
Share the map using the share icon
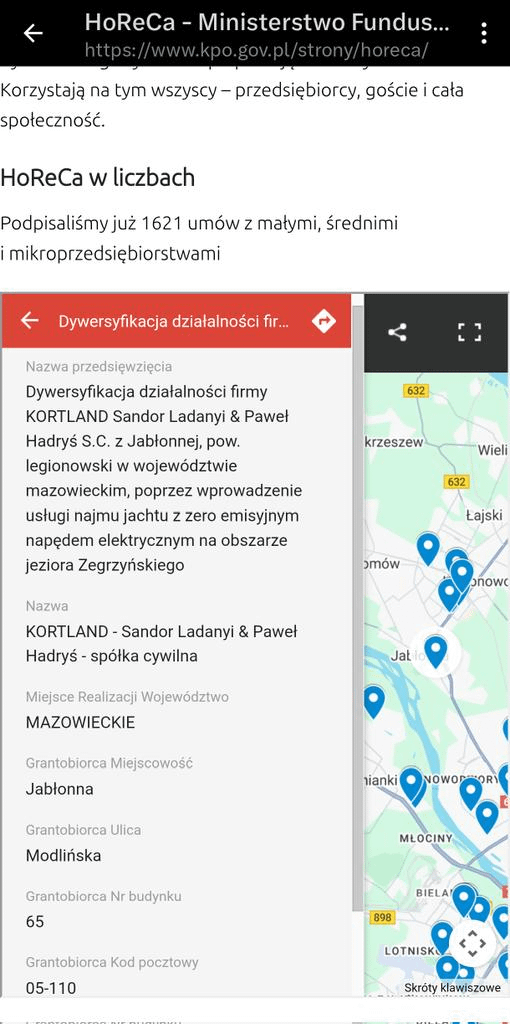(x=397, y=332)
